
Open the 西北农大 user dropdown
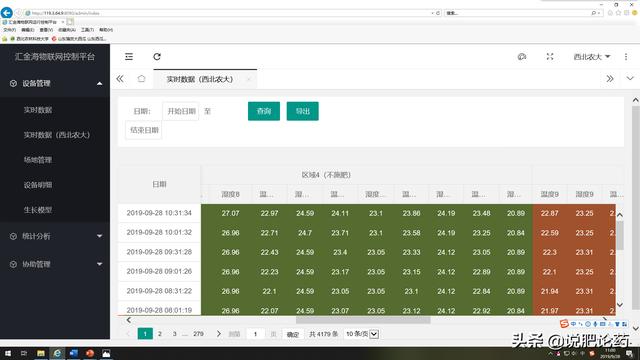(x=591, y=57)
